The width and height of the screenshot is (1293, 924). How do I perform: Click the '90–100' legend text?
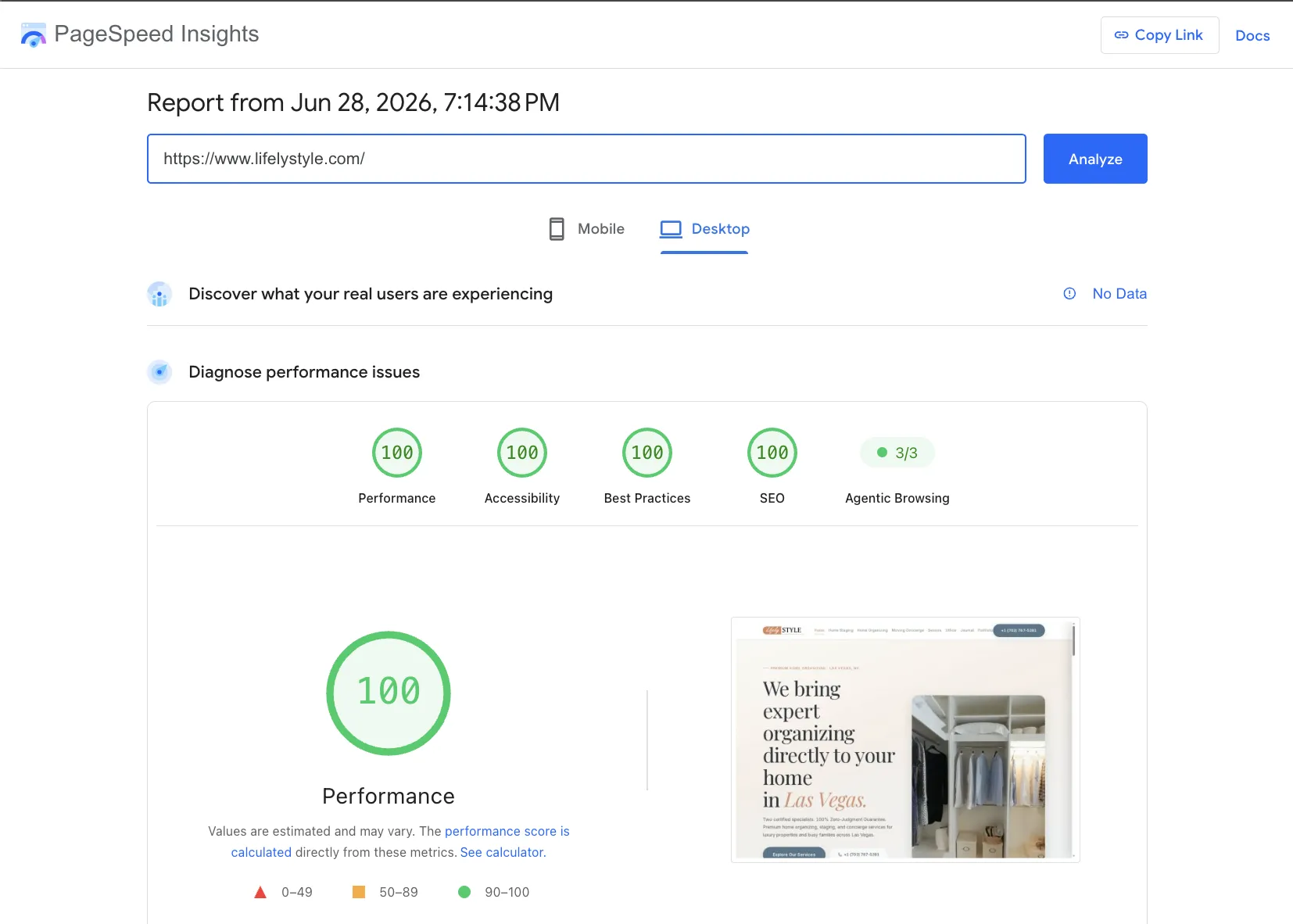[507, 892]
